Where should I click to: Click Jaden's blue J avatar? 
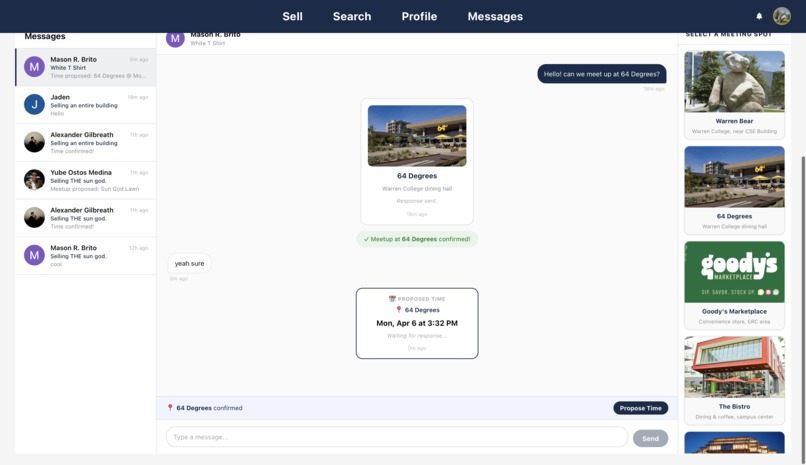pyautogui.click(x=34, y=105)
